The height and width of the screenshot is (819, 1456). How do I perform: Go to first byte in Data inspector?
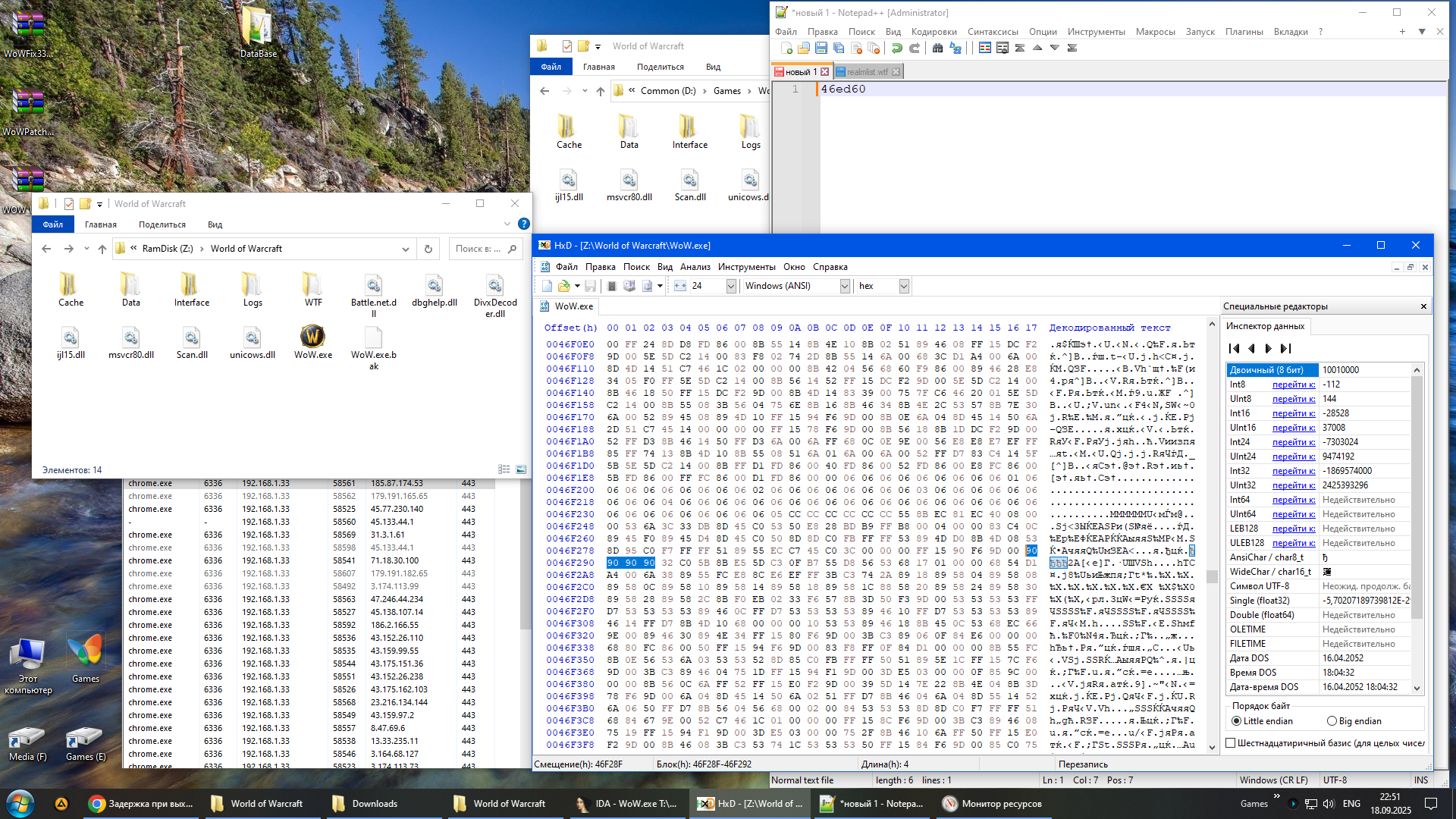click(x=1234, y=349)
